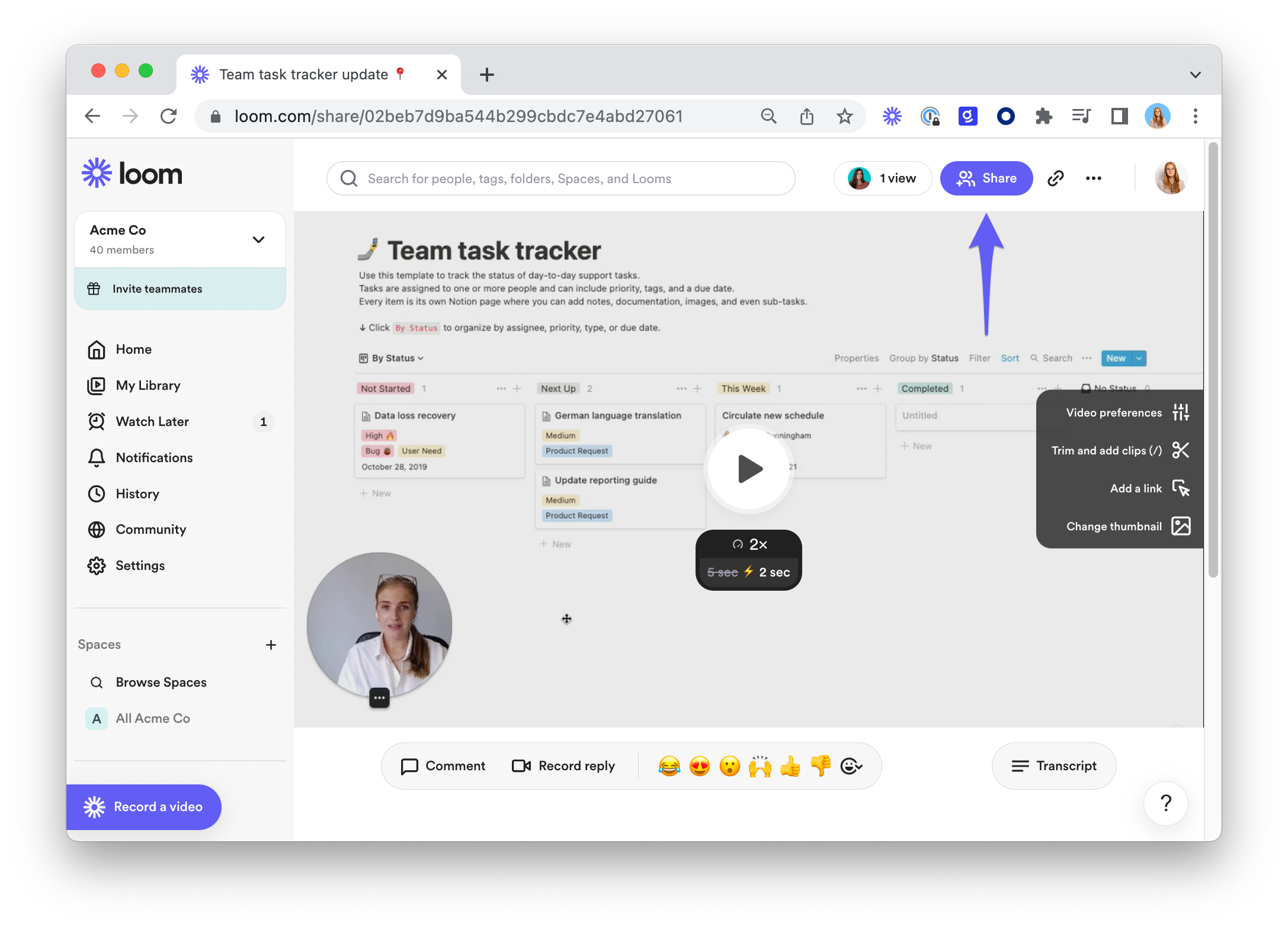The image size is (1288, 929).
Task: Click the copy link icon
Action: click(x=1055, y=178)
